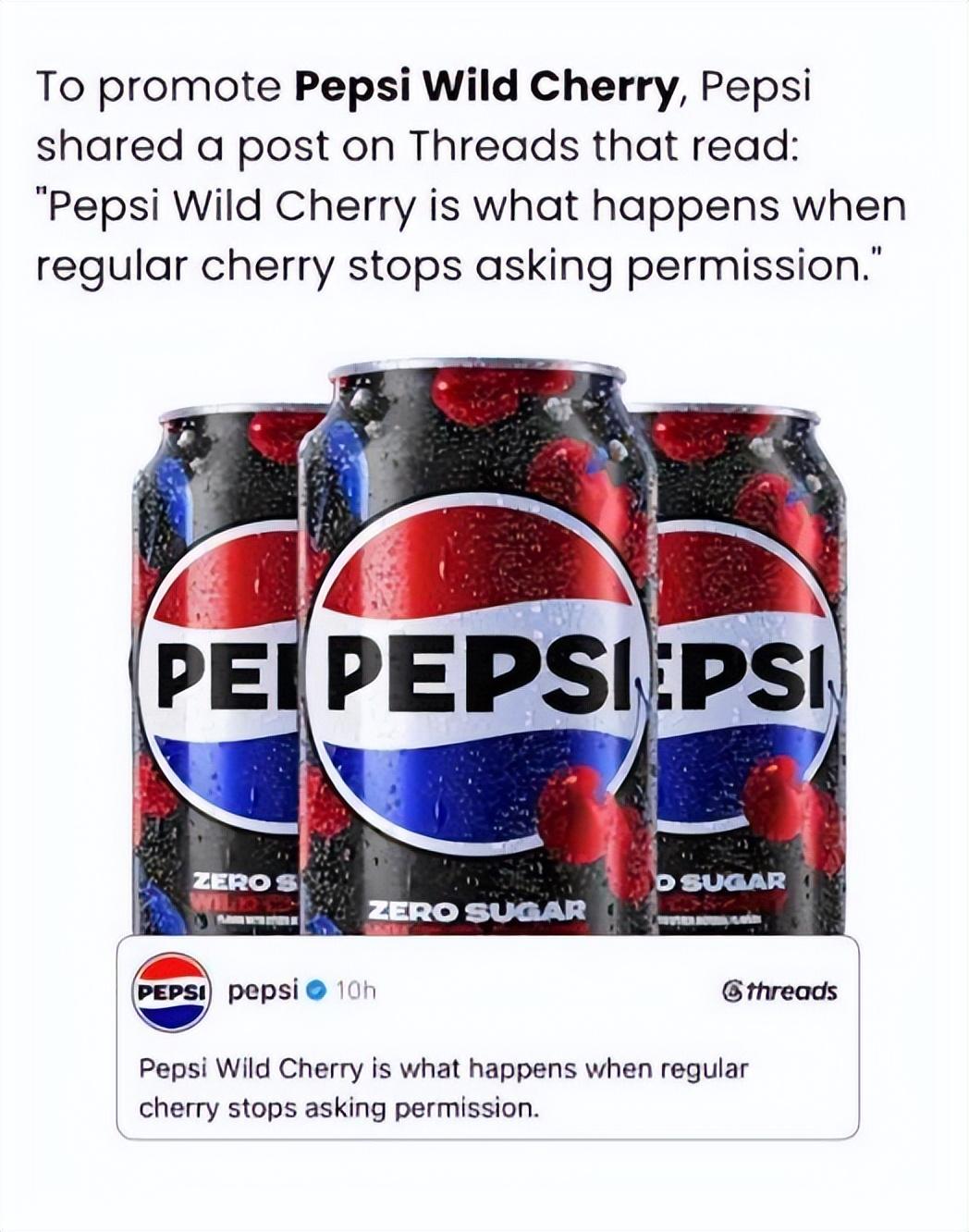Click the Threads logo icon
Screen dimensions: 969x1232
(x=730, y=992)
